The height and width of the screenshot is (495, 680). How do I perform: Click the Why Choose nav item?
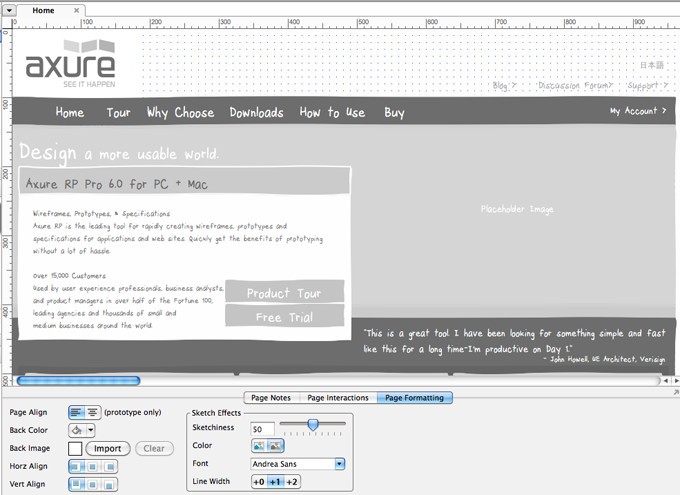[180, 112]
